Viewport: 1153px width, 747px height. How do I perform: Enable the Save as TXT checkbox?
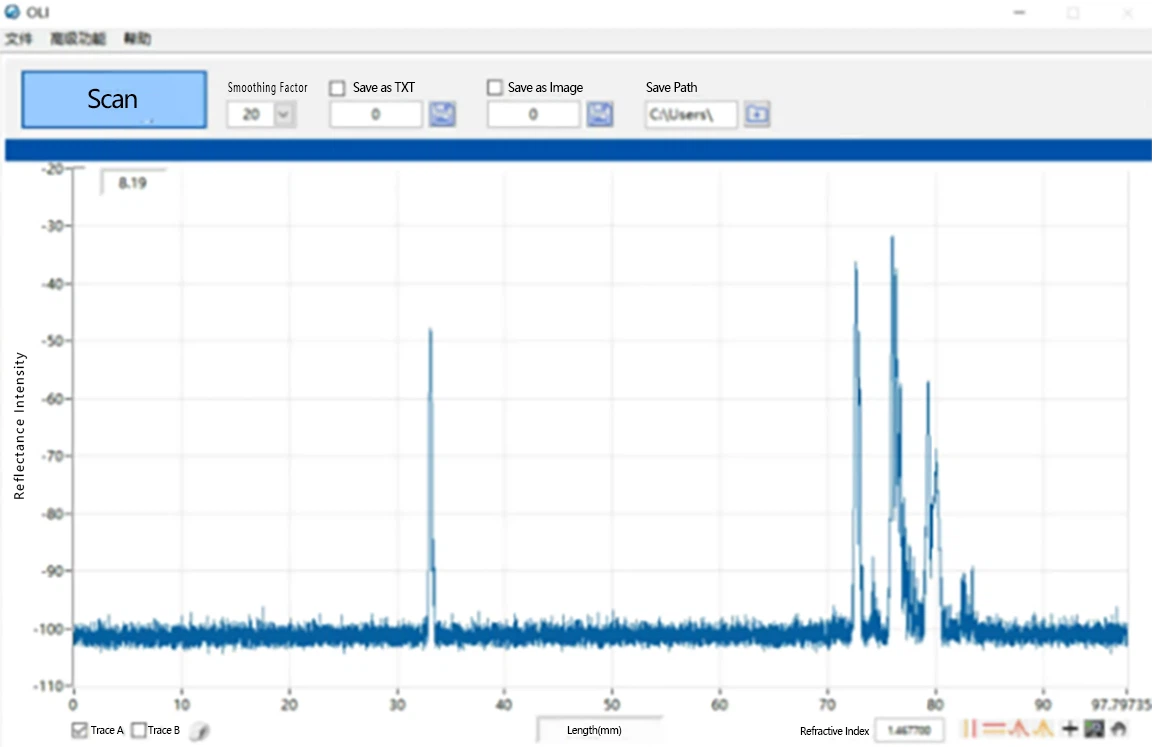pyautogui.click(x=338, y=88)
